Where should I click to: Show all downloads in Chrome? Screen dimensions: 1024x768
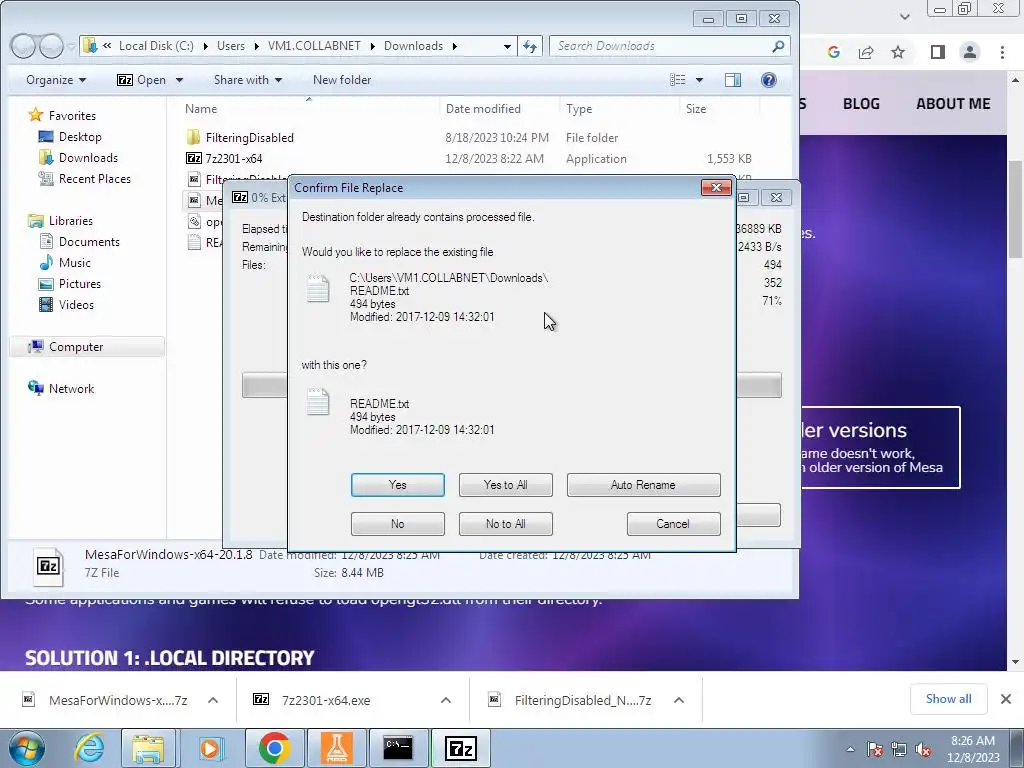pyautogui.click(x=948, y=699)
